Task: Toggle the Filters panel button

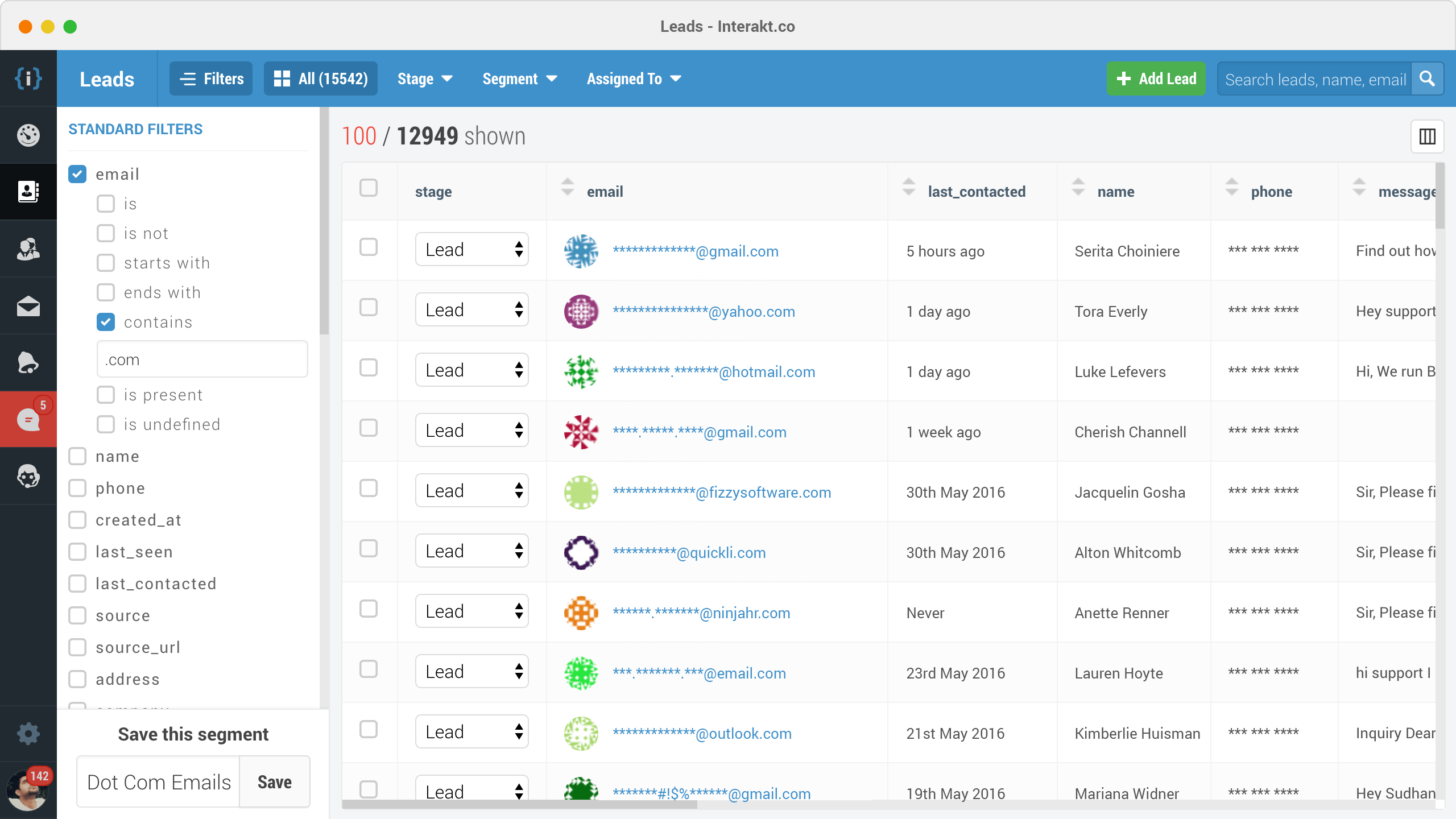Action: (x=211, y=78)
